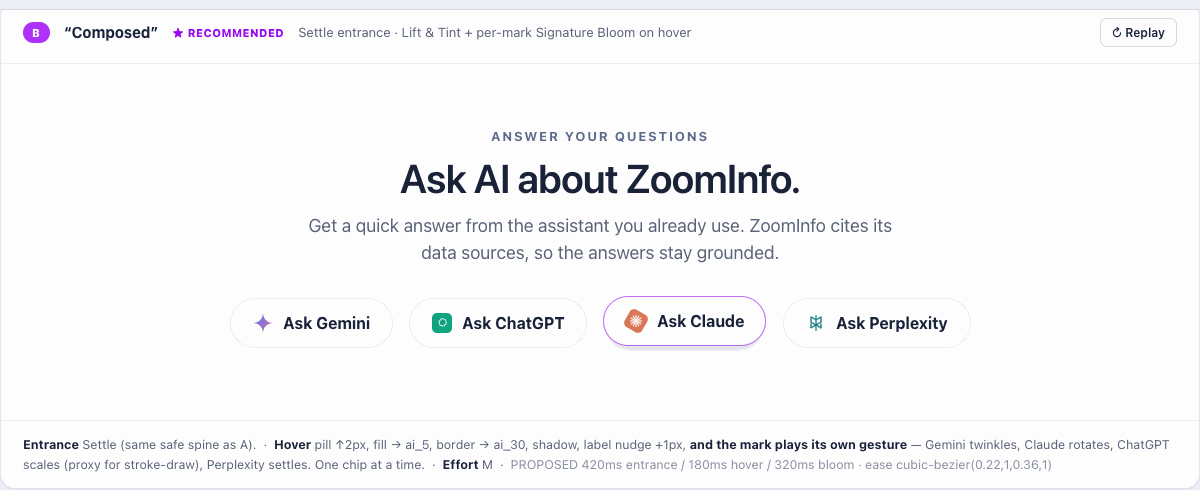Click the ANSWER YOUR QUESTIONS eyebrow text
This screenshot has height=490, width=1200.
pyautogui.click(x=600, y=137)
